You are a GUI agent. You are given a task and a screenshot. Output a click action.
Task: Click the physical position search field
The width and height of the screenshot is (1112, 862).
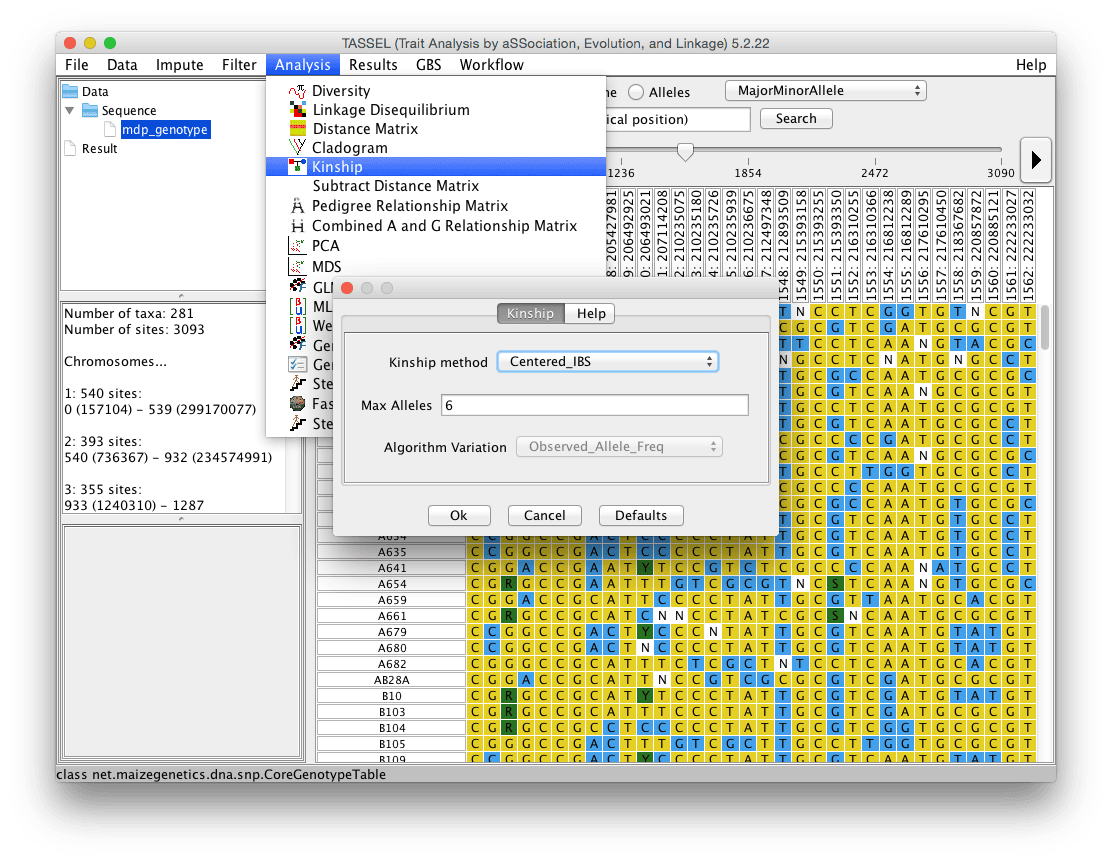677,119
